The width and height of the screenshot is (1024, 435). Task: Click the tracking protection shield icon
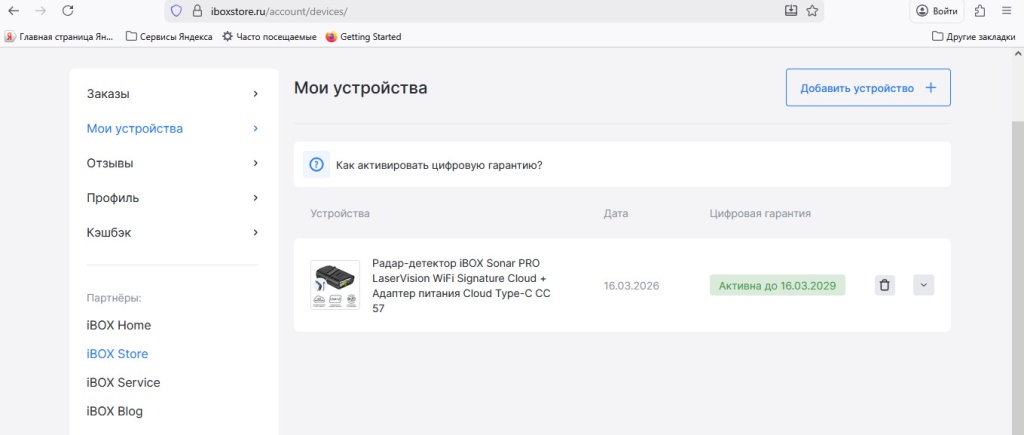(176, 11)
